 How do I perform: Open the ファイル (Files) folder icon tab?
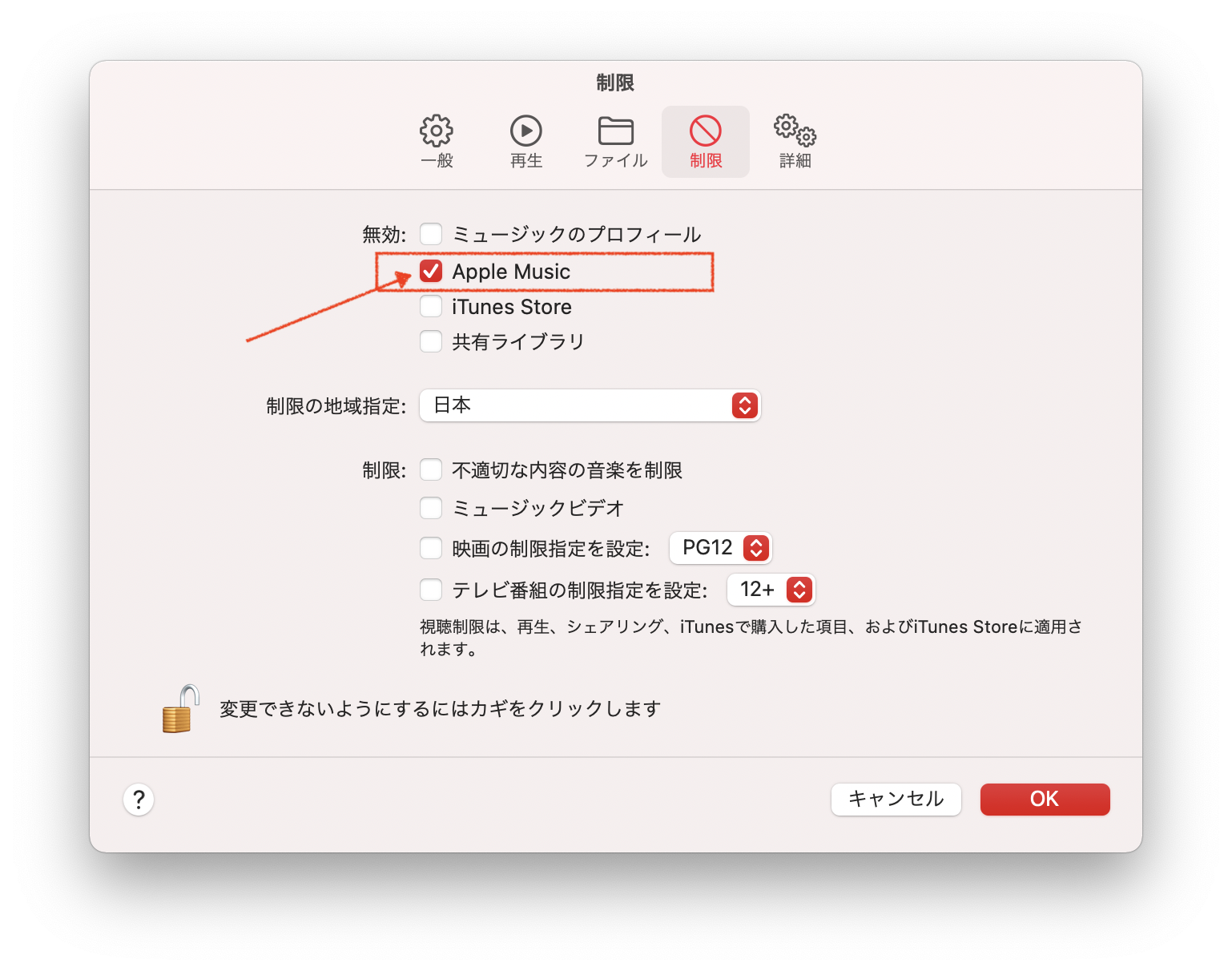tap(615, 142)
